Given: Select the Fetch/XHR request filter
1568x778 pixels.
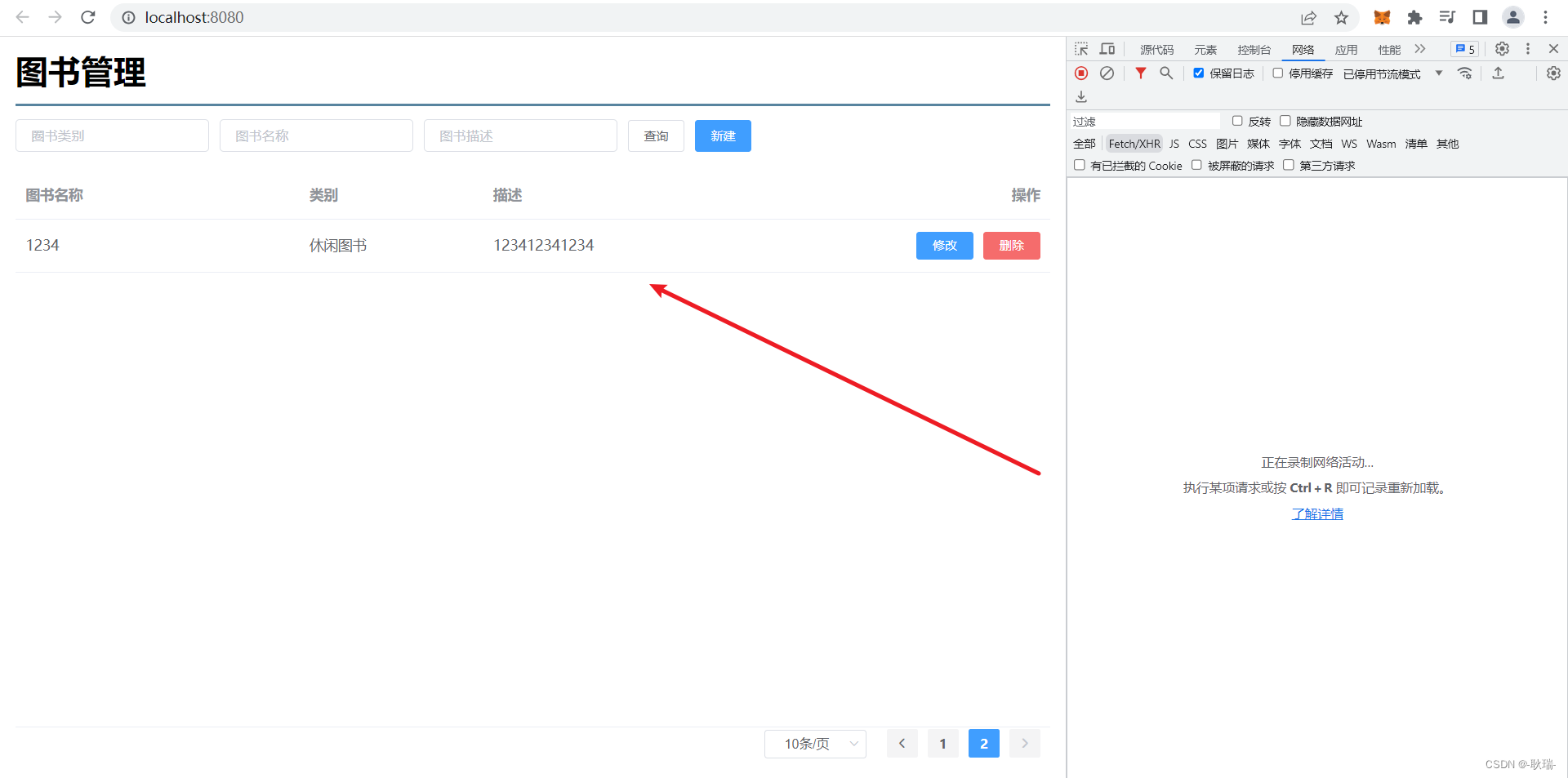Looking at the screenshot, I should 1134,144.
